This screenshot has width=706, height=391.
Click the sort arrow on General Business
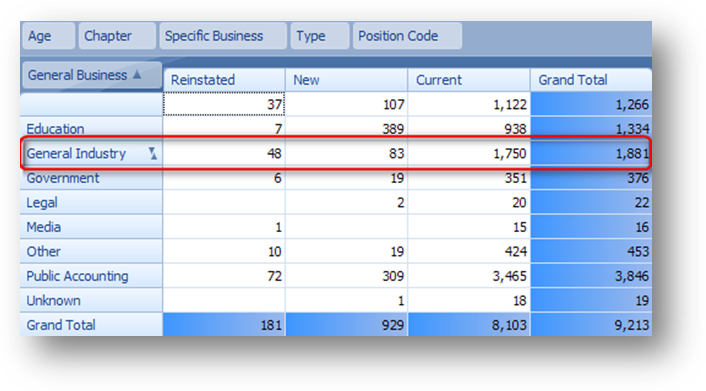pyautogui.click(x=137, y=75)
